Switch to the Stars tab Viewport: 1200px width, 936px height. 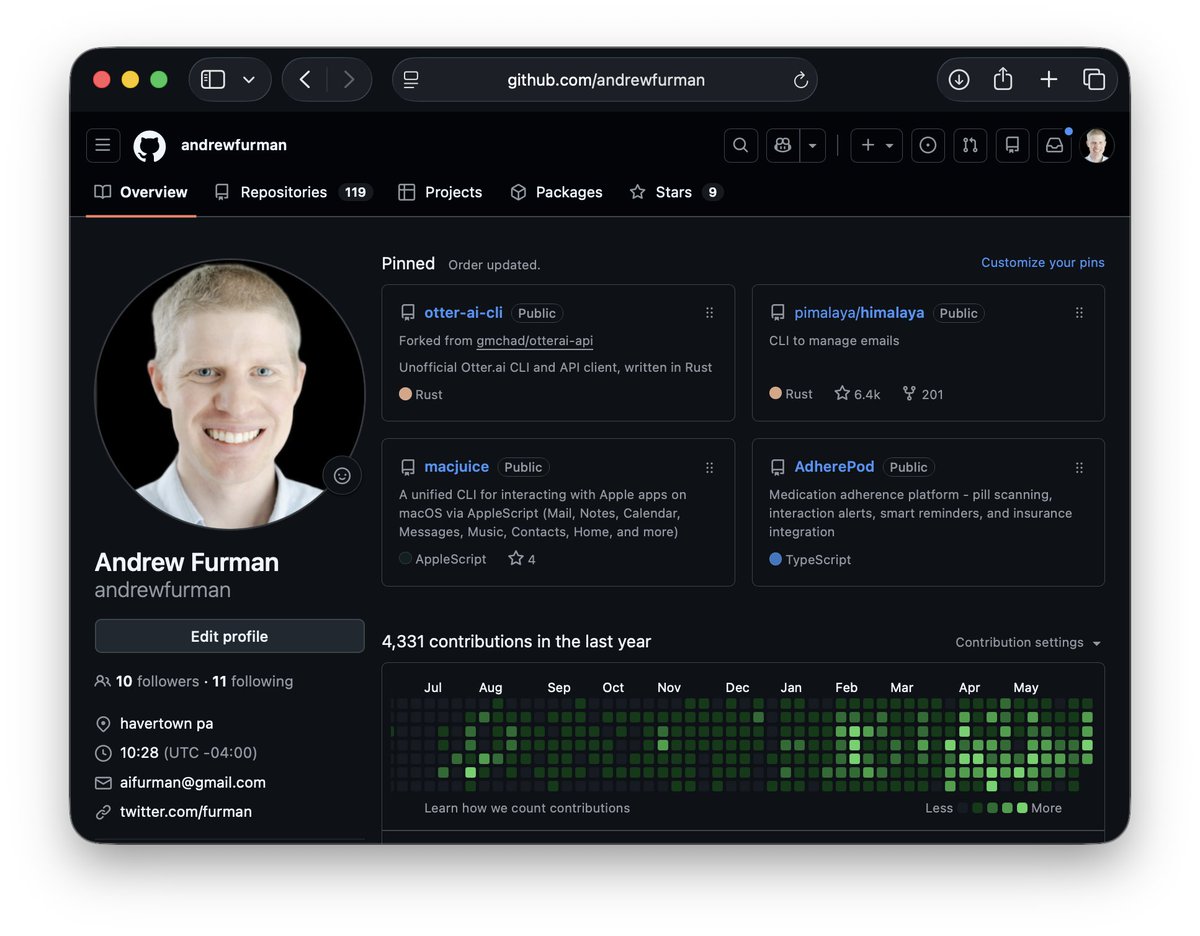pyautogui.click(x=676, y=192)
